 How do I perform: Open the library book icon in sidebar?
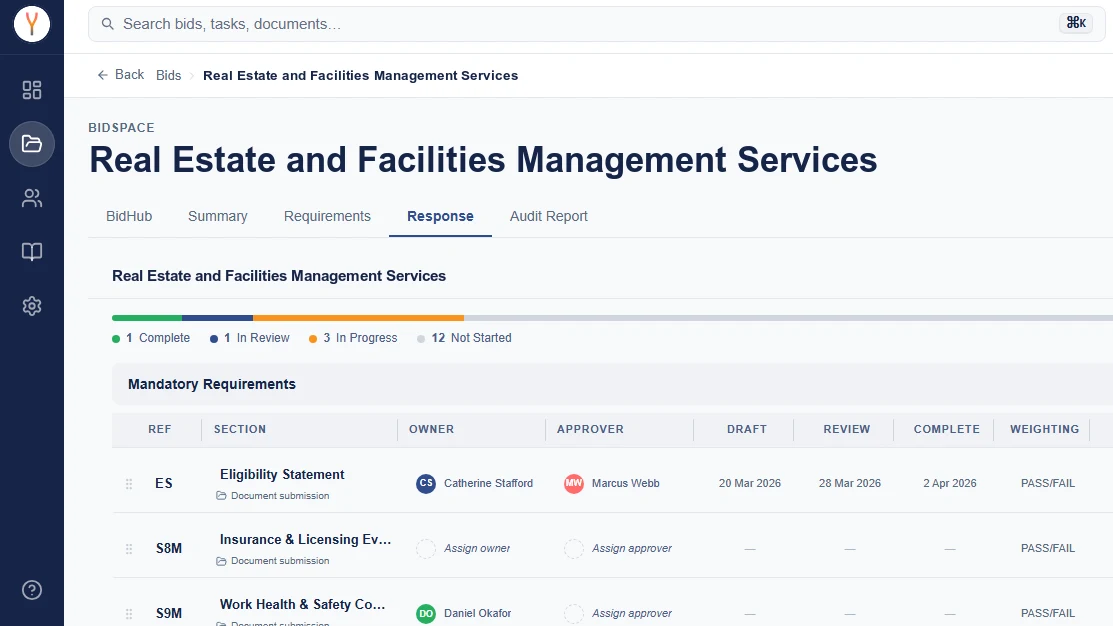pos(32,252)
